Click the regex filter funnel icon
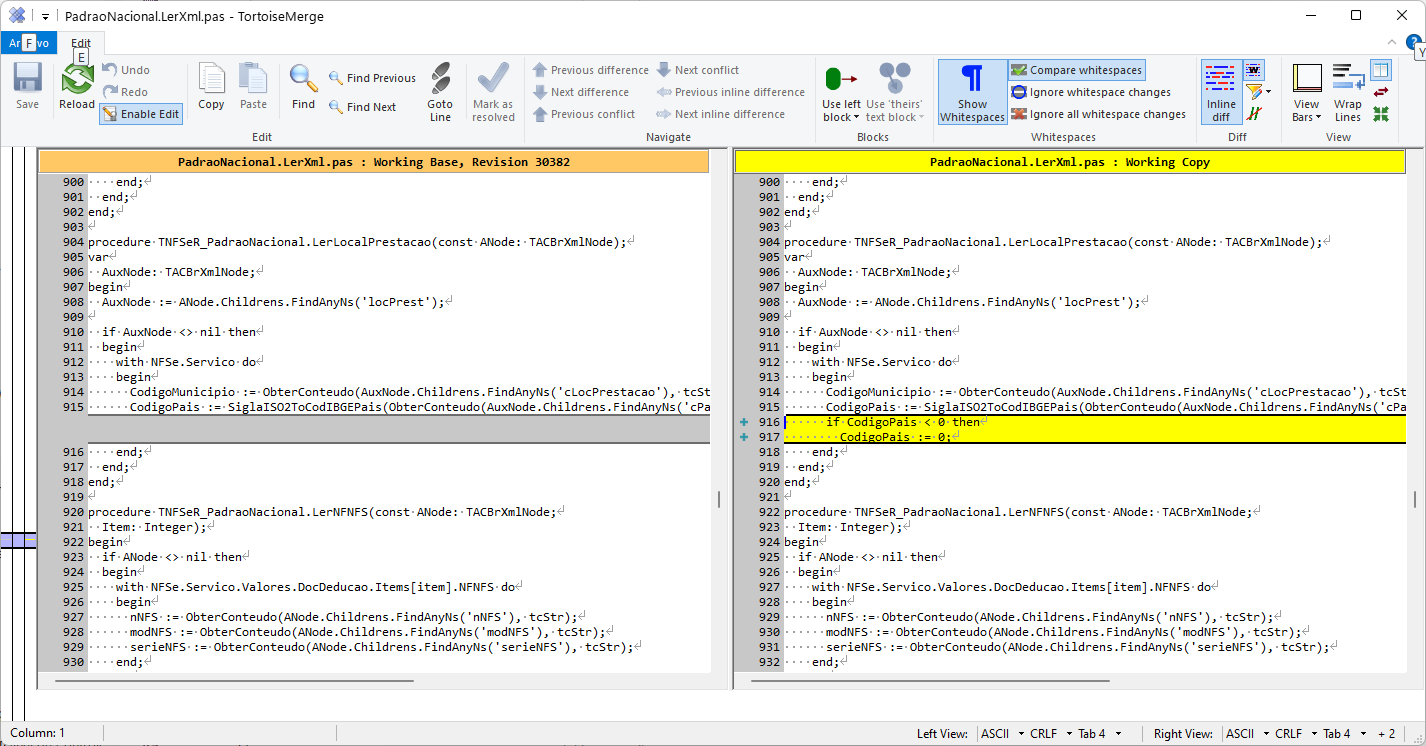The image size is (1426, 746). 1252,92
